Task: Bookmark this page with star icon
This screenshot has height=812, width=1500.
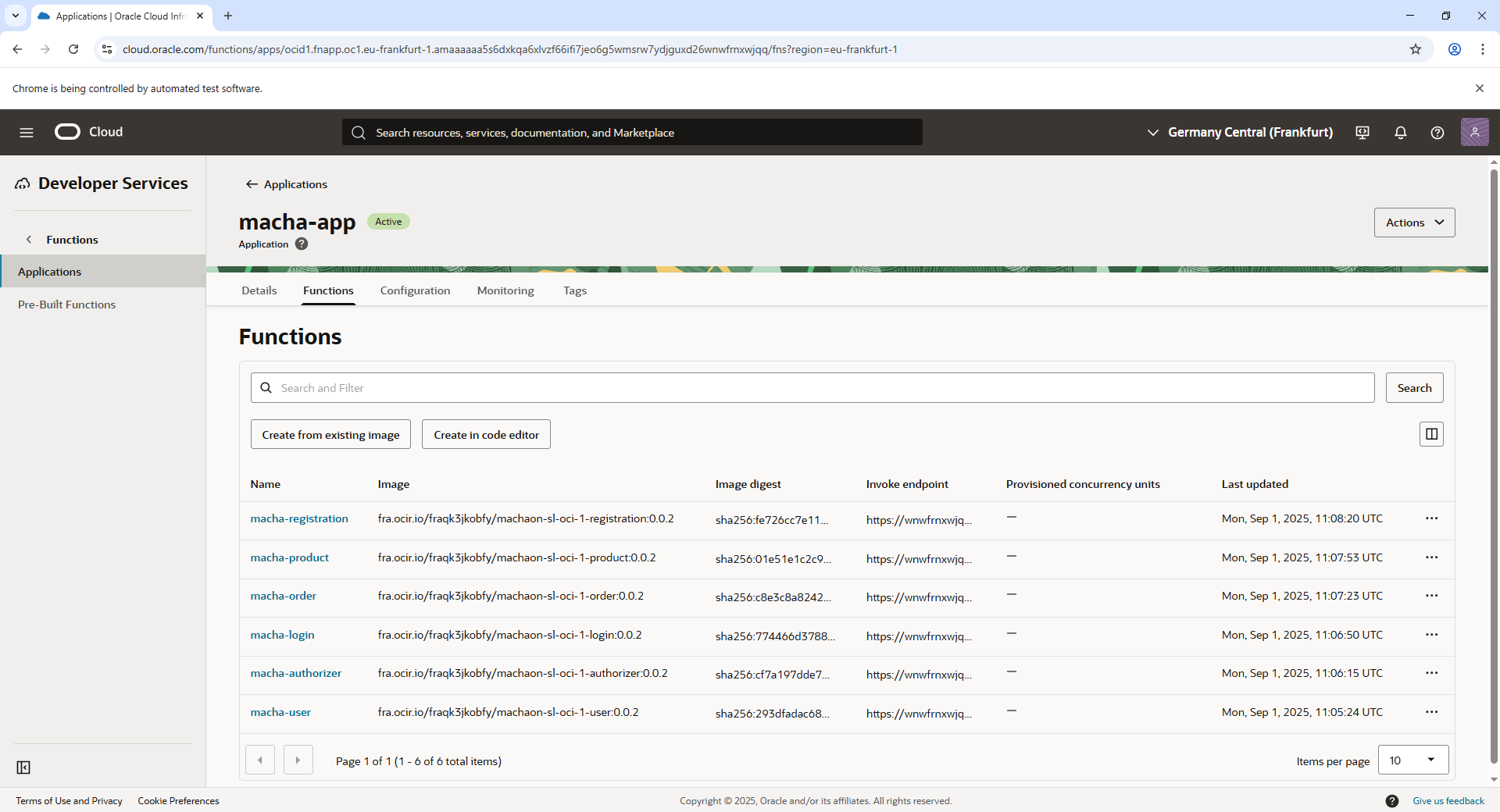Action: [x=1415, y=49]
